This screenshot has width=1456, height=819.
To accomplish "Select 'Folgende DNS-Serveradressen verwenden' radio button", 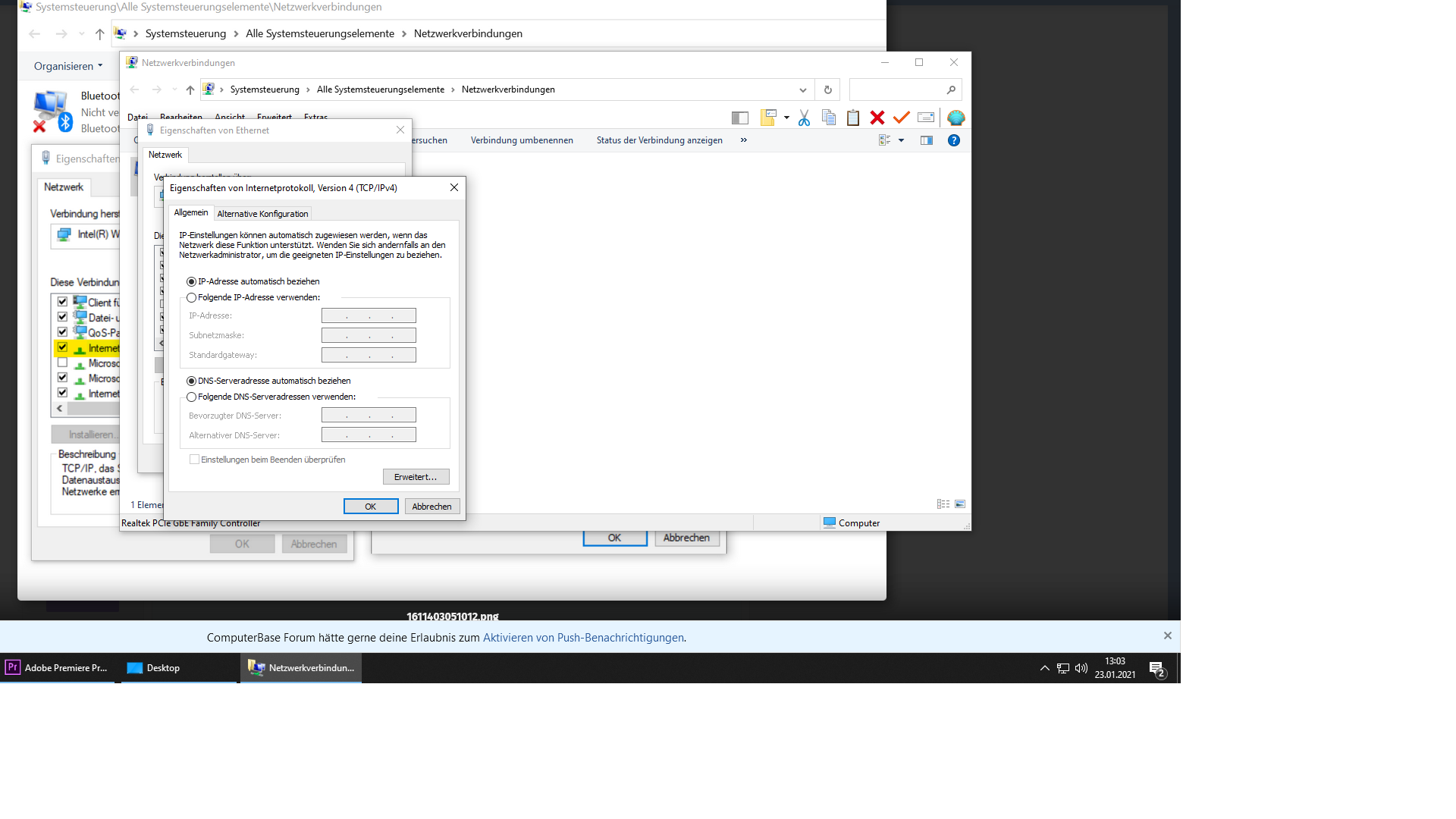I will 192,397.
